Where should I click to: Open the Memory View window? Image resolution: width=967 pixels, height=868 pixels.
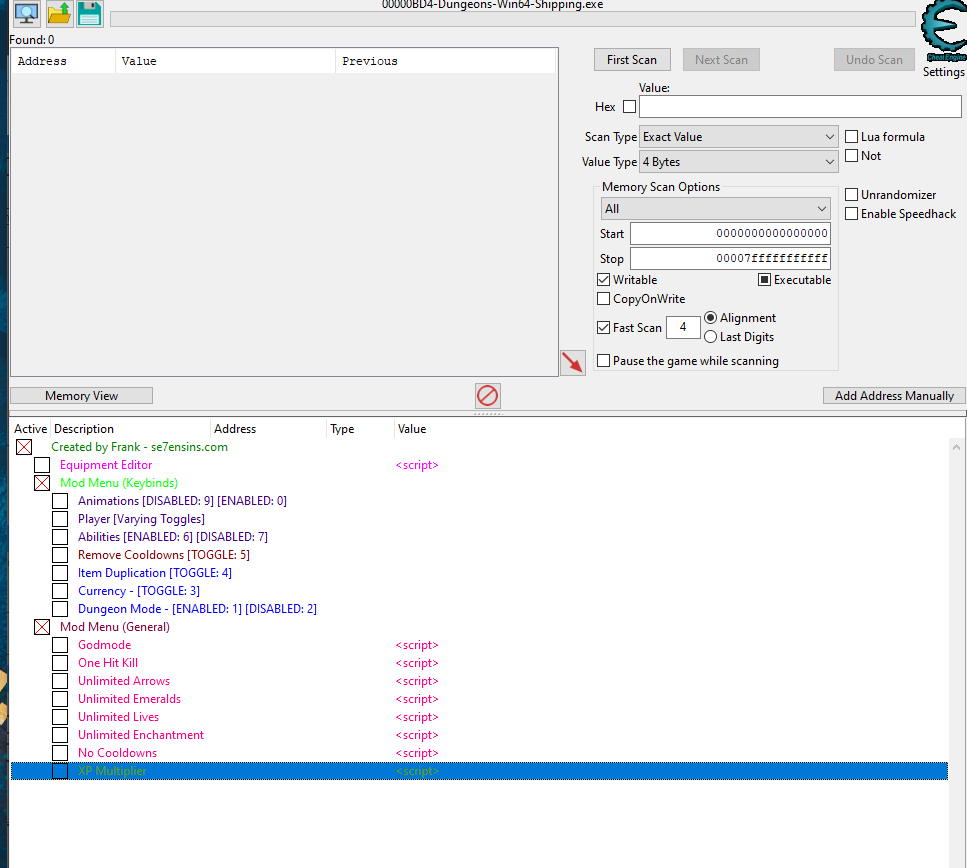point(80,395)
